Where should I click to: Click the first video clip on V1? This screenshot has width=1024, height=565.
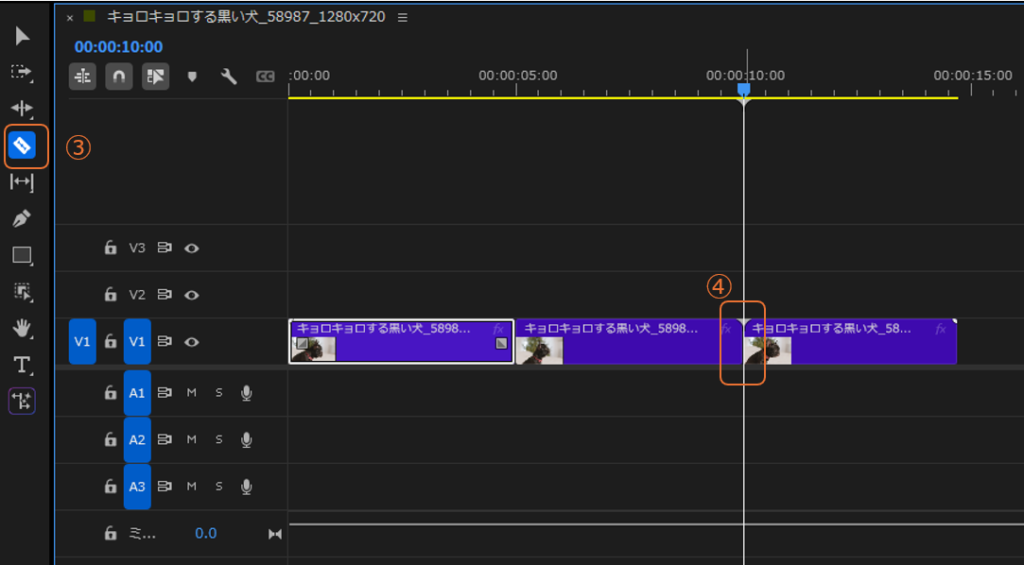click(x=400, y=342)
